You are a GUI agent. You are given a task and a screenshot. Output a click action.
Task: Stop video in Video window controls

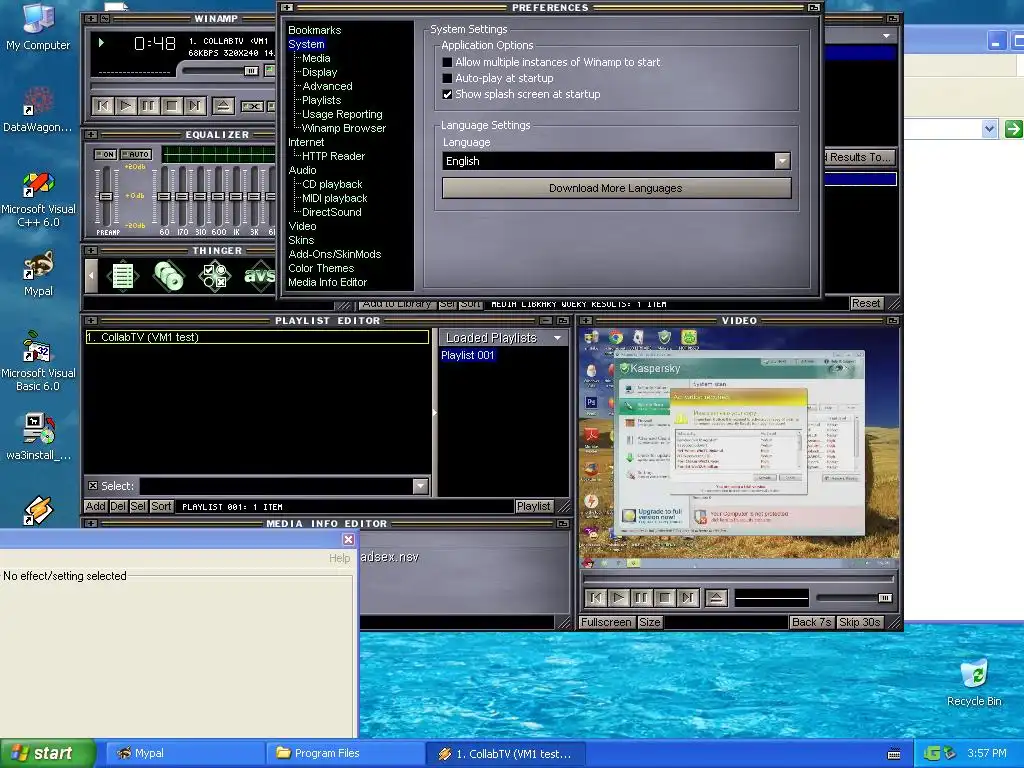[x=664, y=598]
